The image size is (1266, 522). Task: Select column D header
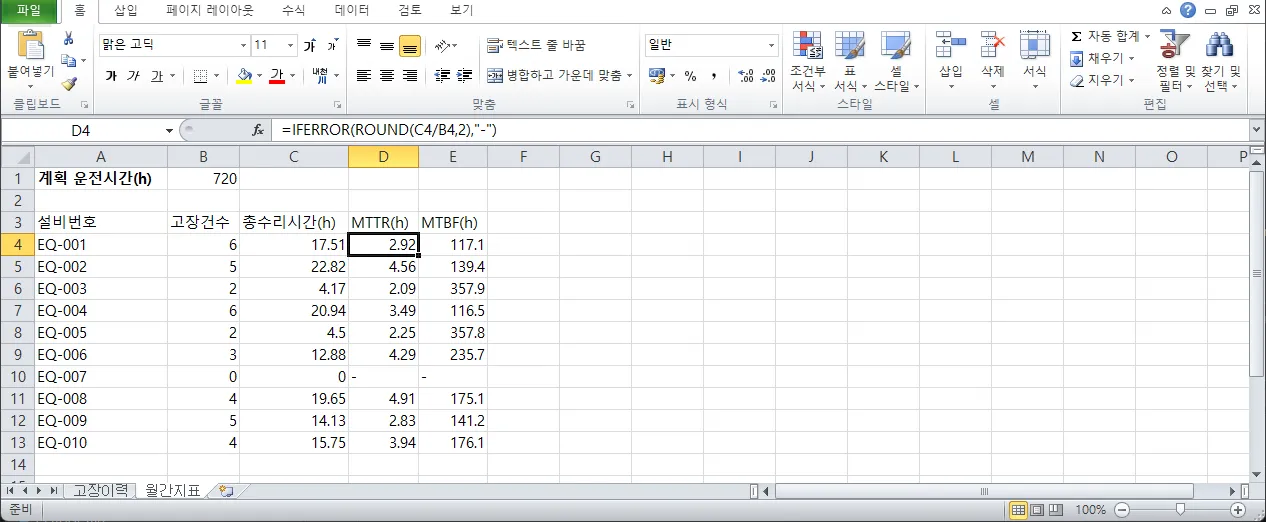(383, 156)
